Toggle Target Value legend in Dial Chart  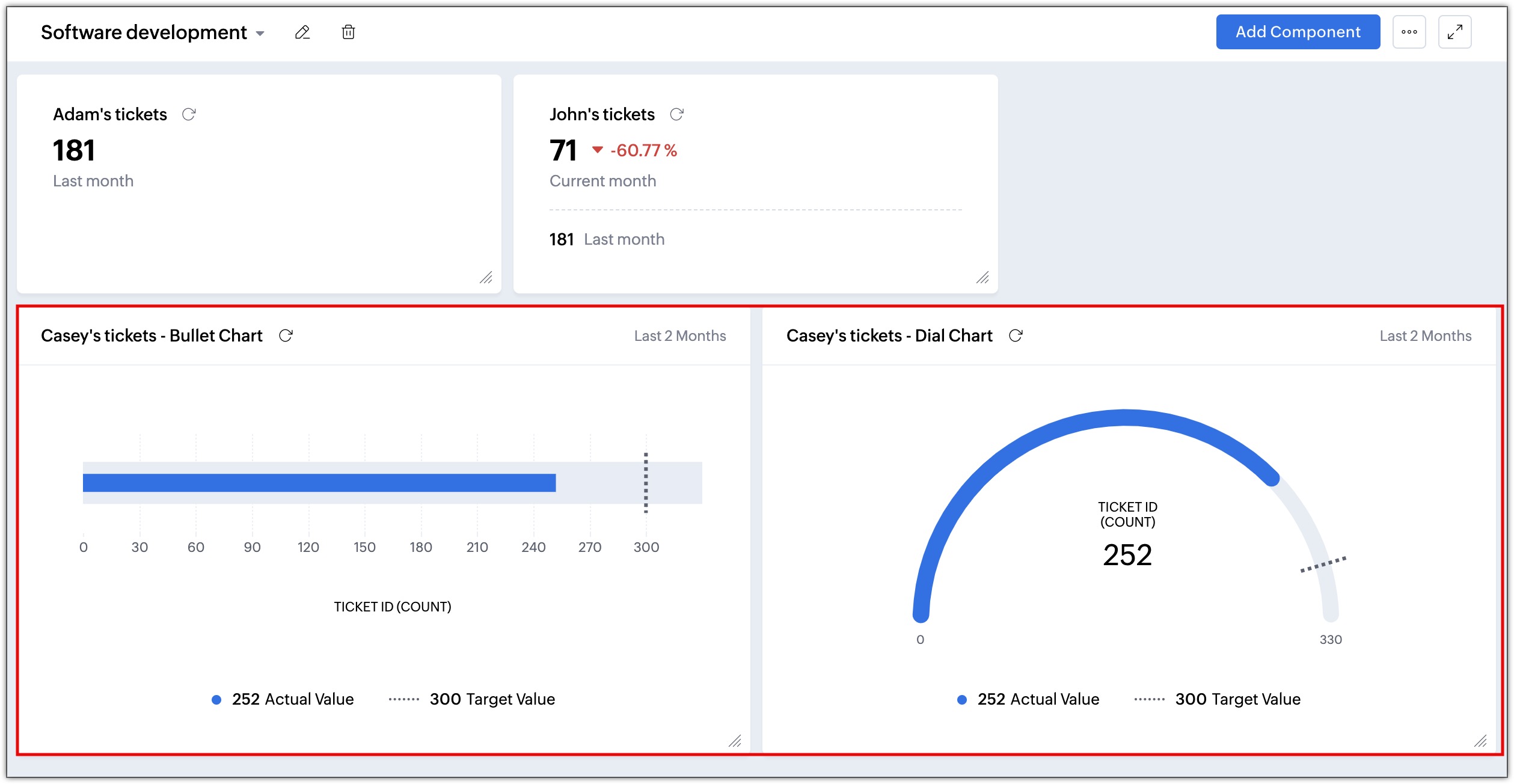[1218, 699]
